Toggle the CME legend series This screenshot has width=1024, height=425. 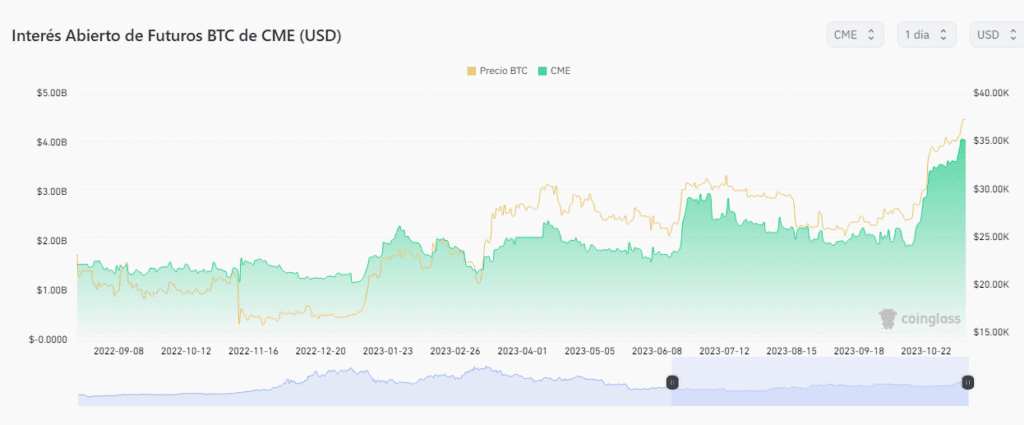pyautogui.click(x=553, y=71)
